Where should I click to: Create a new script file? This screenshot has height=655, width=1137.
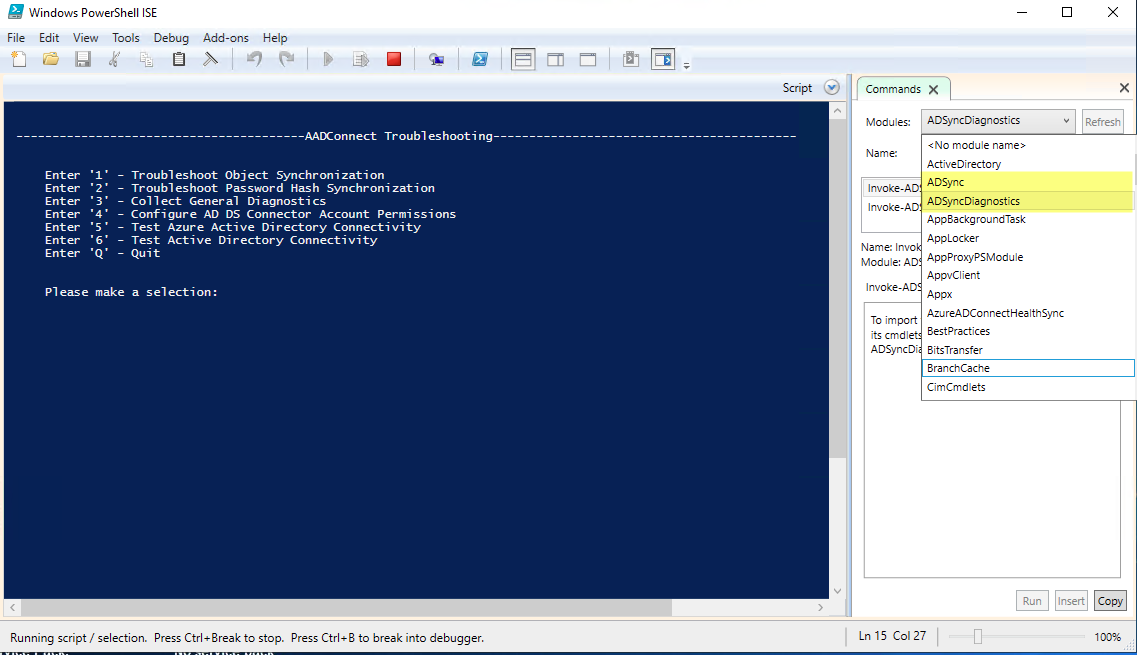pyautogui.click(x=19, y=59)
